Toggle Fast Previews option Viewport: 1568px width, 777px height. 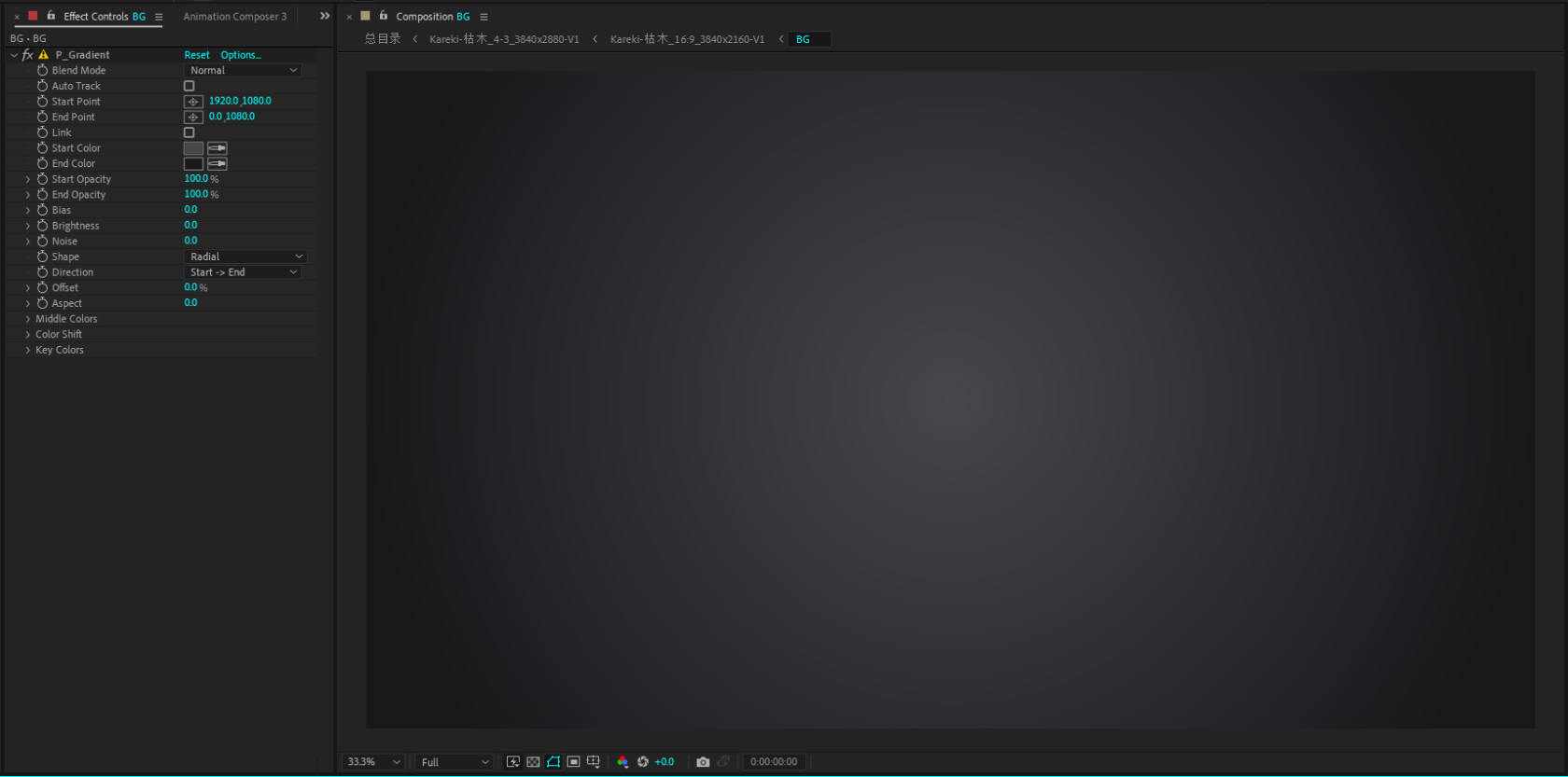[x=512, y=762]
